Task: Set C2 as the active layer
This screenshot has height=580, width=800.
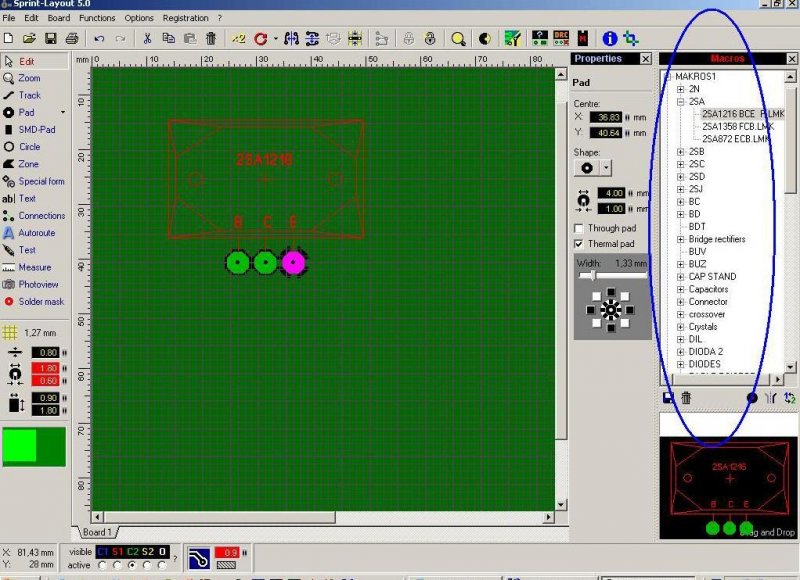Action: click(132, 565)
